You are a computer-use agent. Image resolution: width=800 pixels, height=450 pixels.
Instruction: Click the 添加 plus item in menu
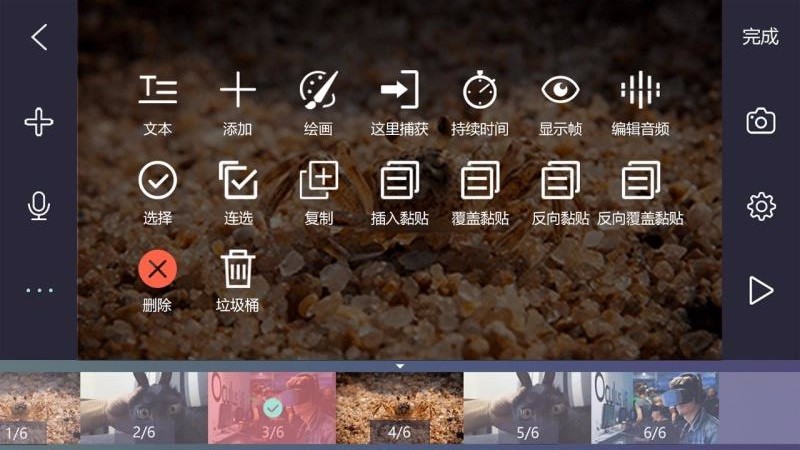coord(238,91)
